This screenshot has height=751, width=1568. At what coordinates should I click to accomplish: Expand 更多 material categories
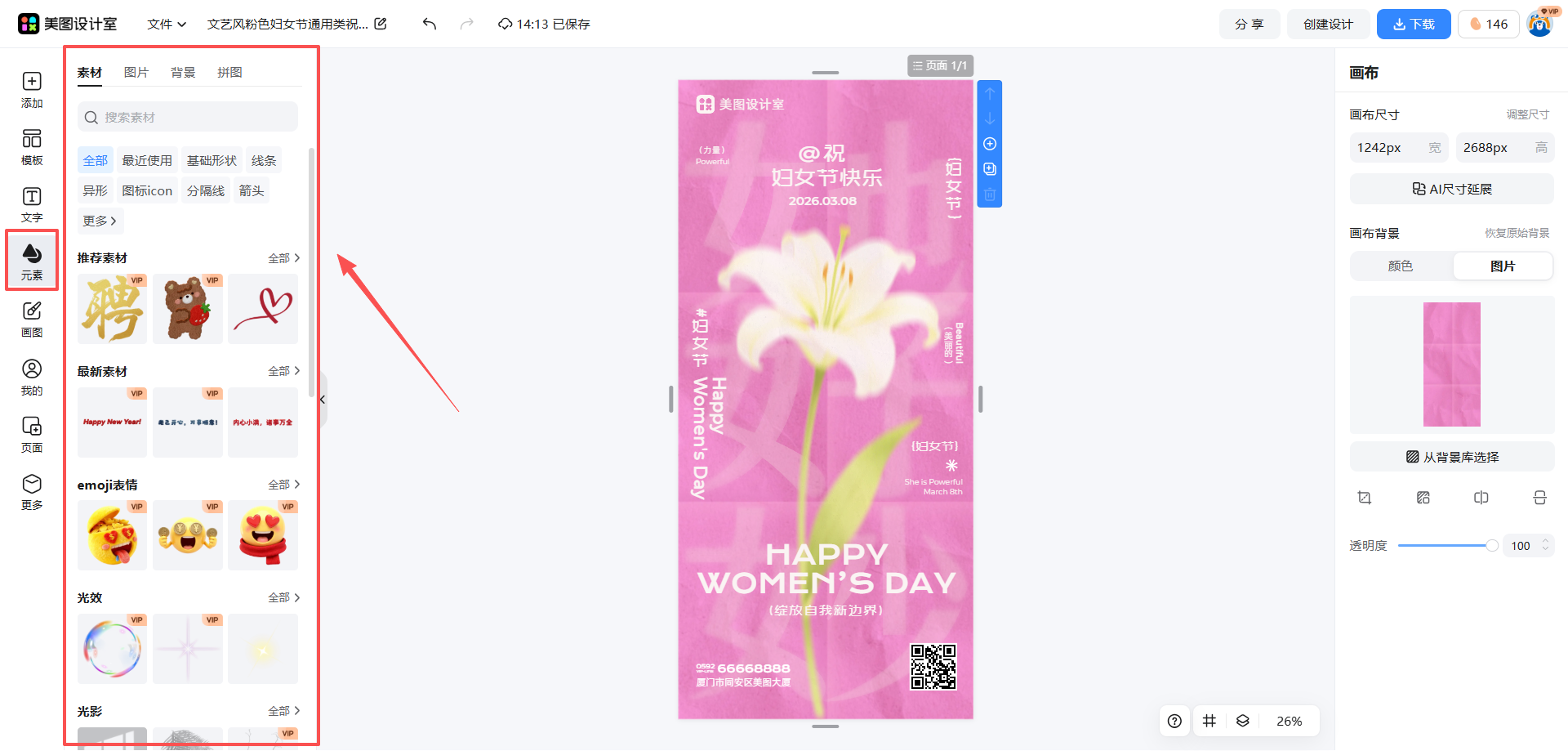(100, 221)
